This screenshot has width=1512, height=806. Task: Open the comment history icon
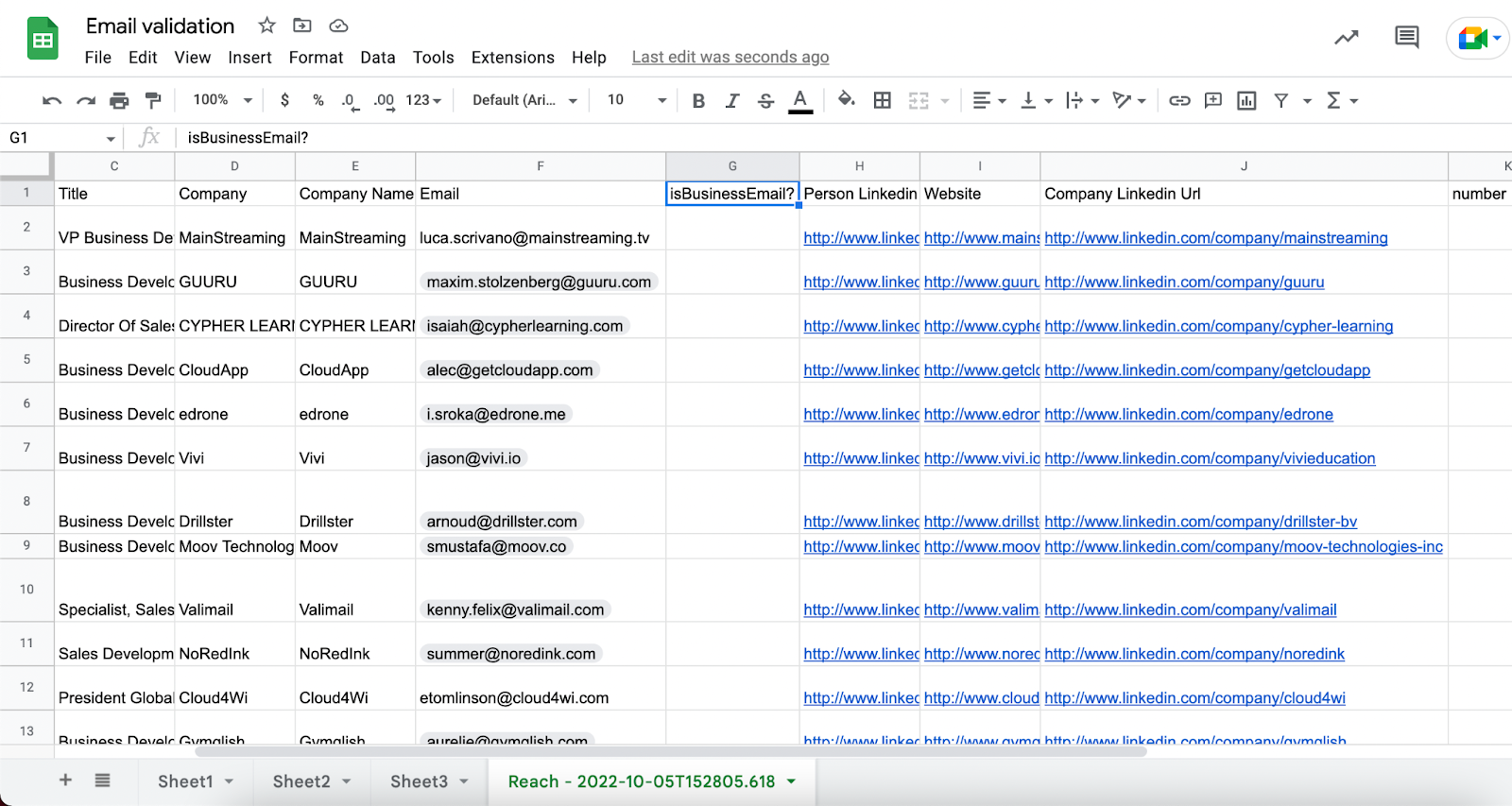pyautogui.click(x=1407, y=38)
